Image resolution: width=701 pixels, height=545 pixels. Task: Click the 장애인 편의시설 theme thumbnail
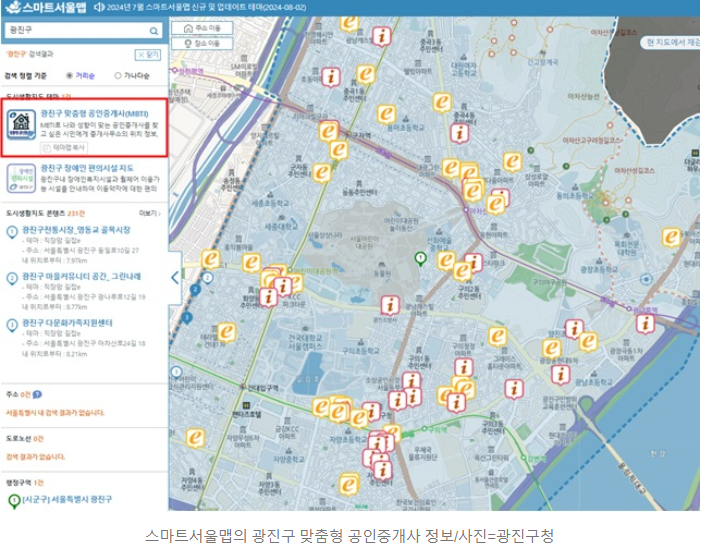21,178
